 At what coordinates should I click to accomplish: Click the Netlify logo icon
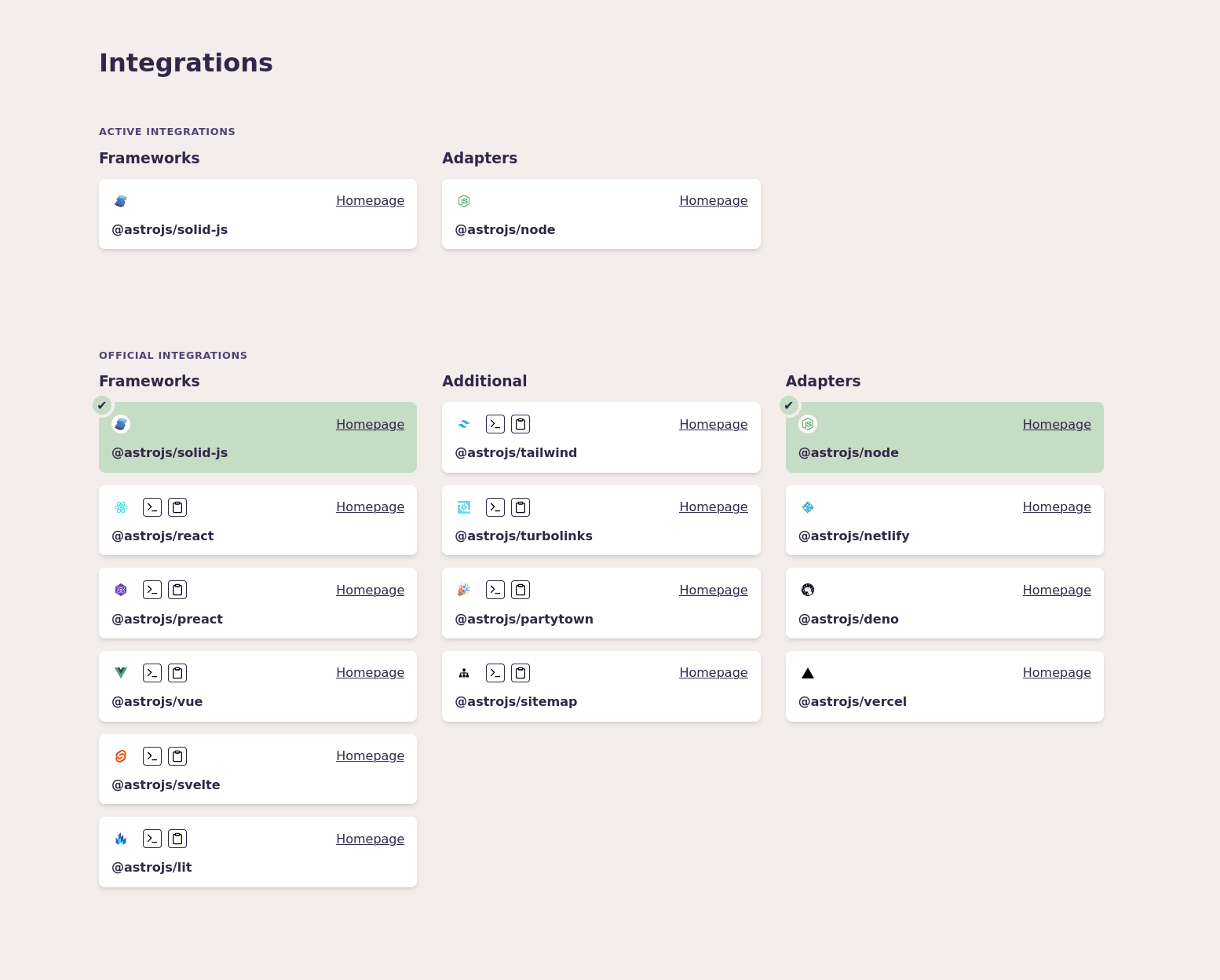(808, 507)
